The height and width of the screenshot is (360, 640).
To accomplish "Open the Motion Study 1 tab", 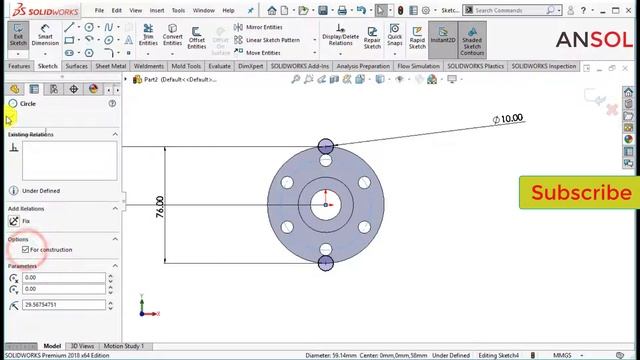I will coord(124,346).
